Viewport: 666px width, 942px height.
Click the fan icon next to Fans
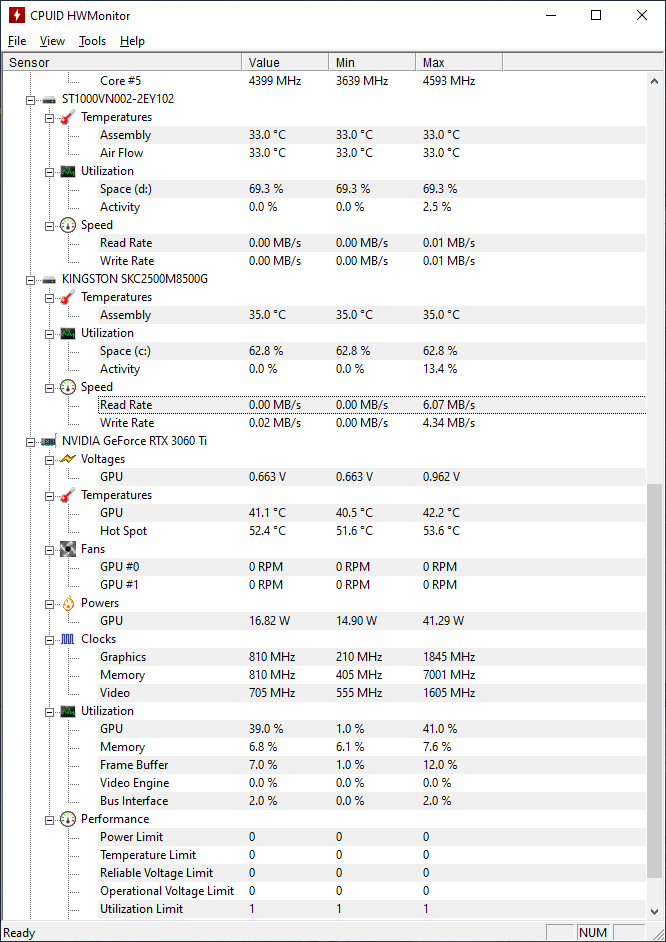pyautogui.click(x=68, y=549)
